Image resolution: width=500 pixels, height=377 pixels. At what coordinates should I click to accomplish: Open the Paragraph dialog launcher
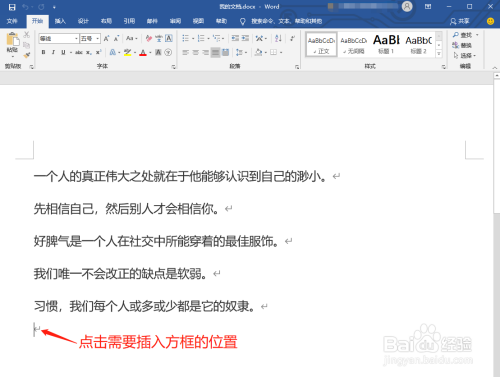[x=297, y=67]
